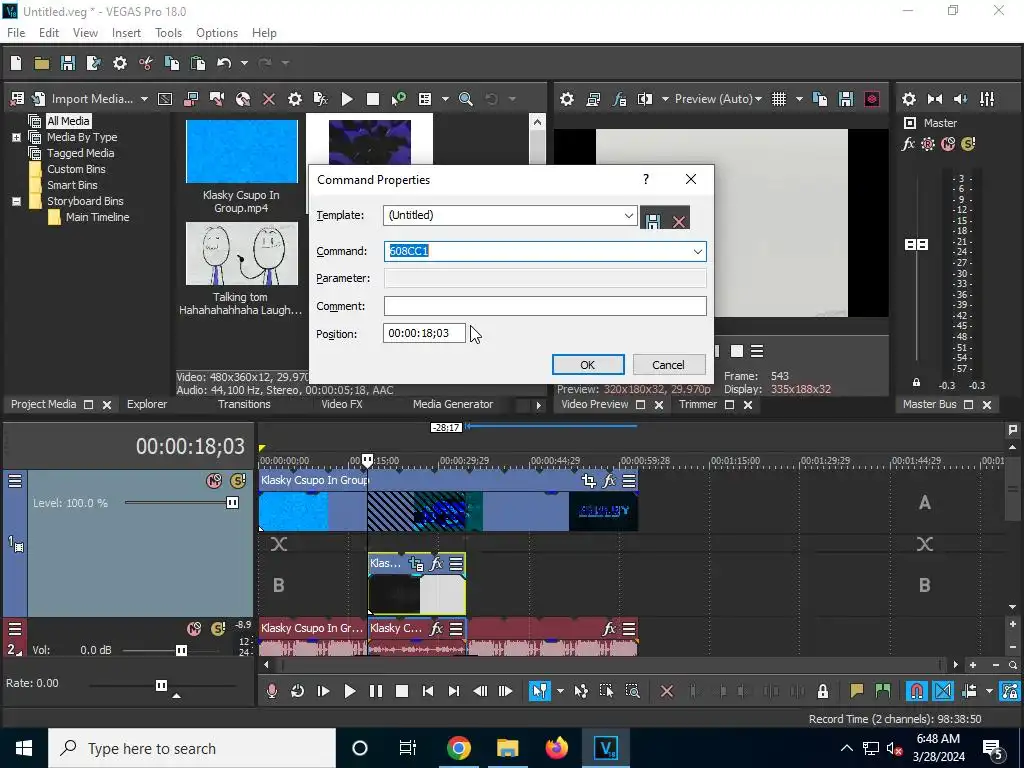Viewport: 1024px width, 768px height.
Task: Open the Undo history dropdown arrow
Action: pyautogui.click(x=244, y=63)
